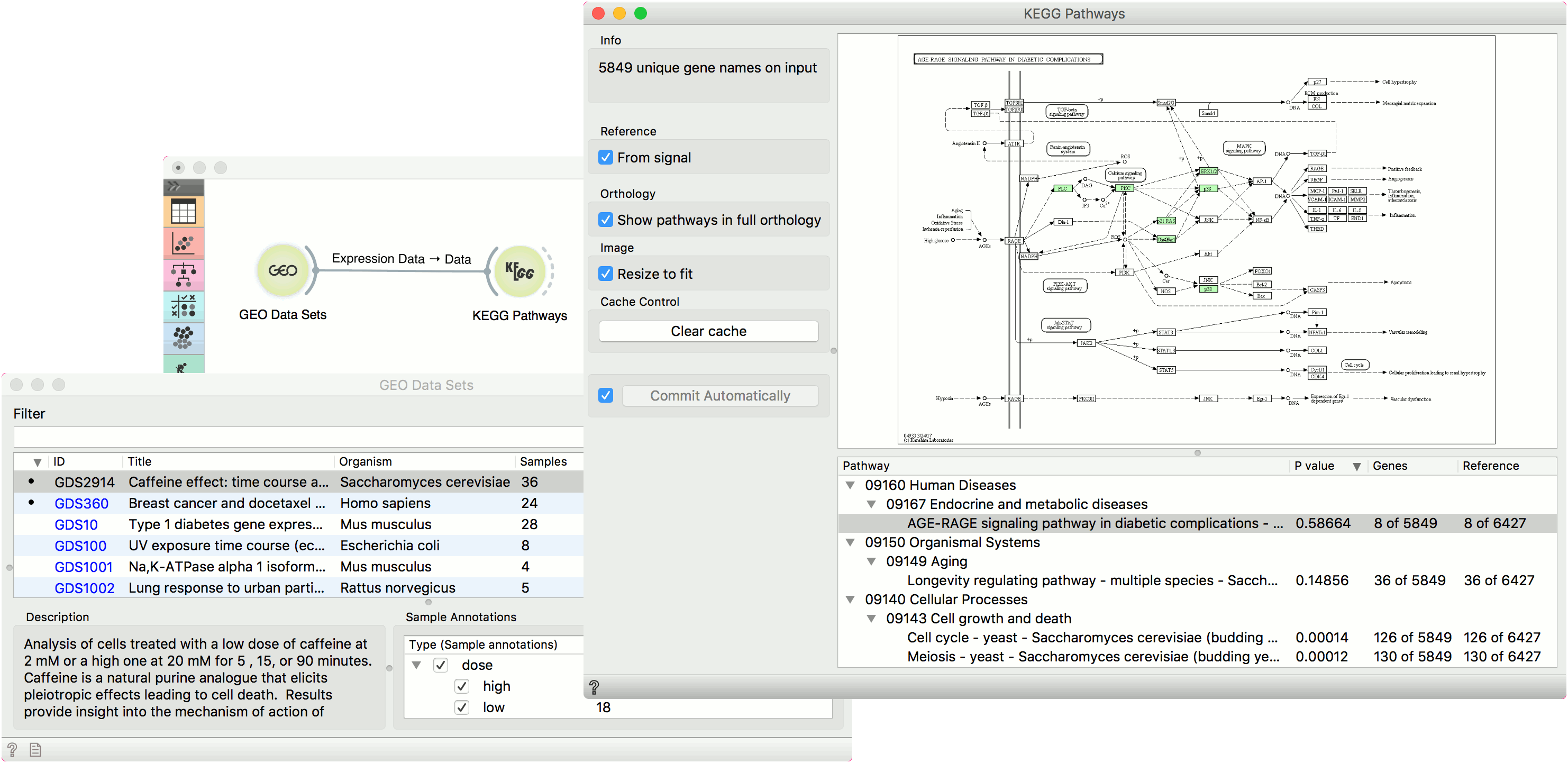Expand the toolbox with double-chevron icon
This screenshot has width=1568, height=763.
pyautogui.click(x=175, y=186)
